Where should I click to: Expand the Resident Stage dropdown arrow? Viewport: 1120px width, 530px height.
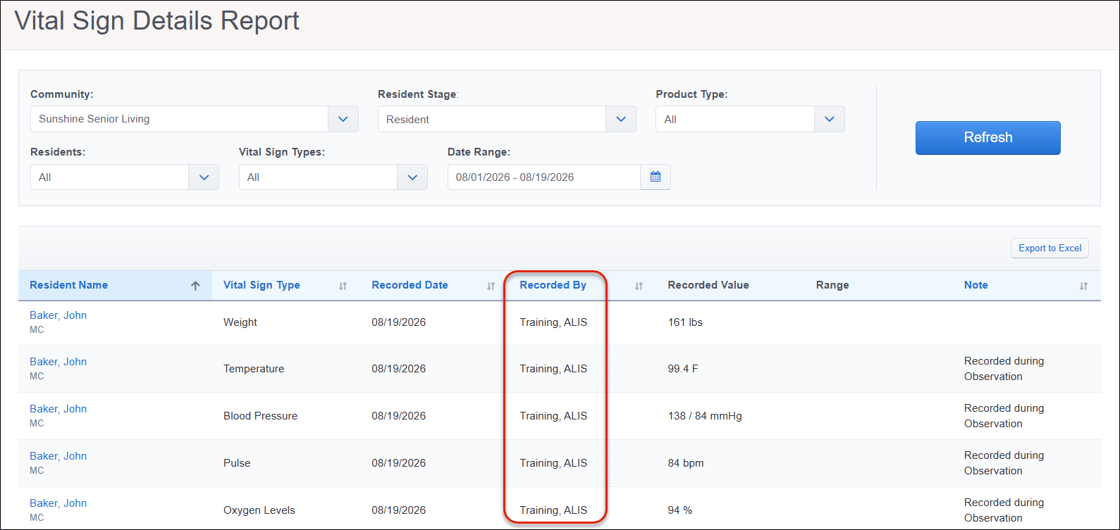pos(621,119)
